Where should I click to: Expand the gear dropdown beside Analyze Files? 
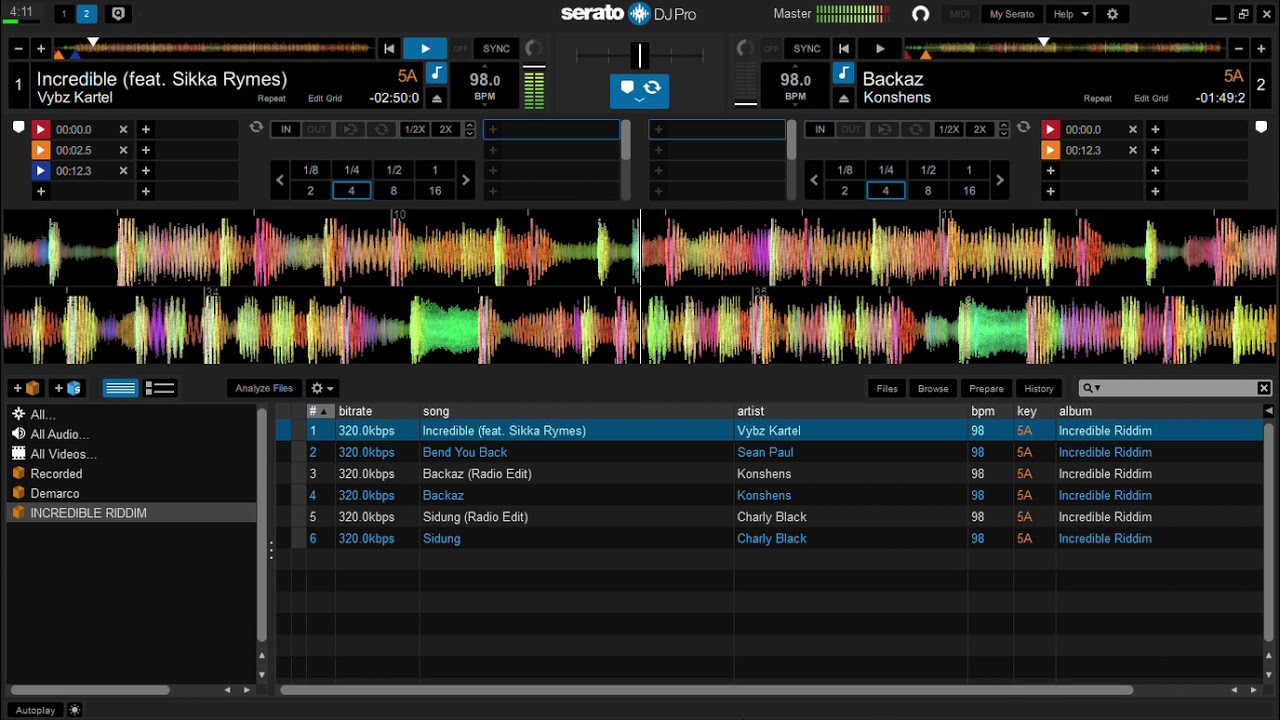322,388
